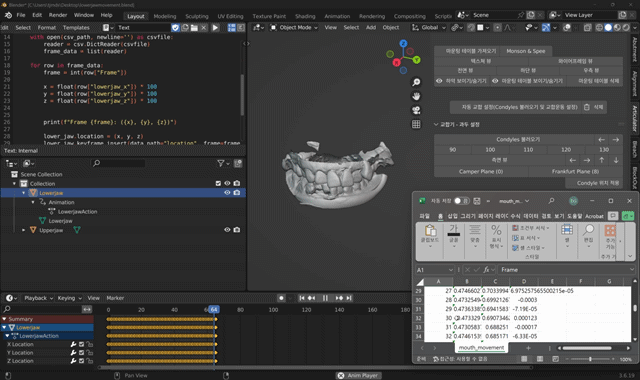Toggle X Location channel checkbox
The image size is (640, 380).
pos(81,344)
